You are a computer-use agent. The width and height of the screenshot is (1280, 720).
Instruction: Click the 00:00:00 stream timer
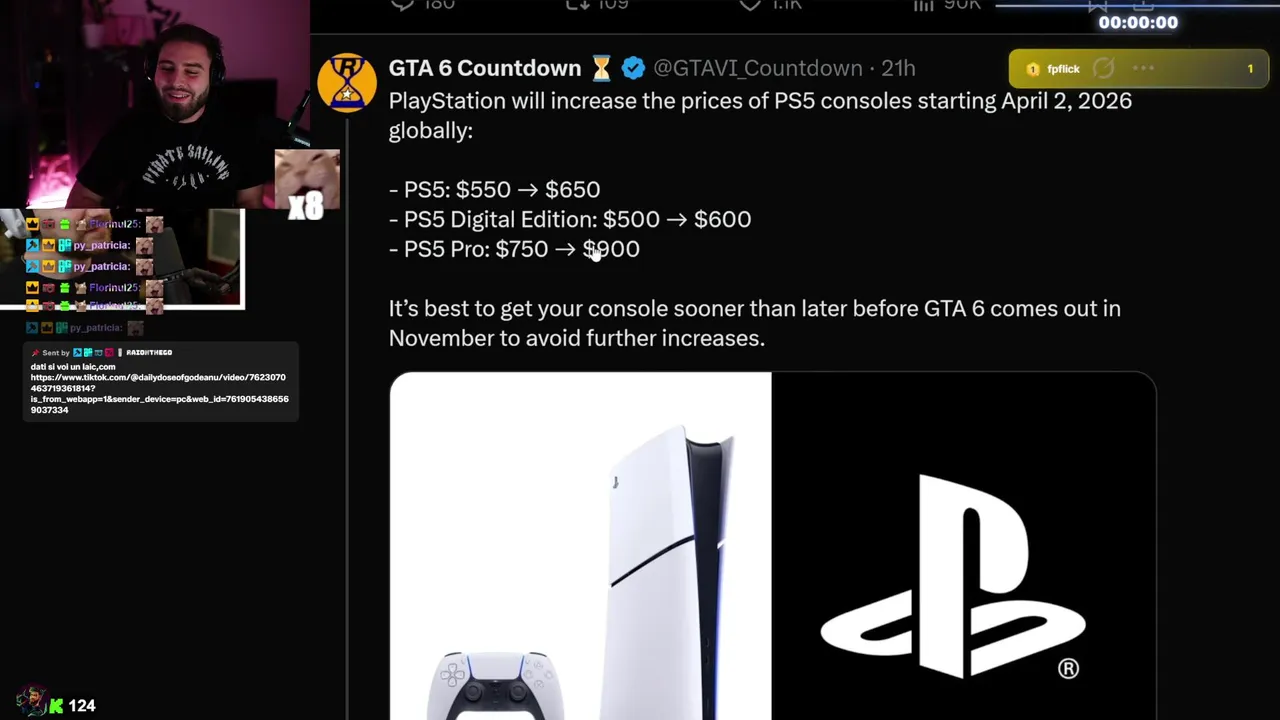click(1138, 23)
